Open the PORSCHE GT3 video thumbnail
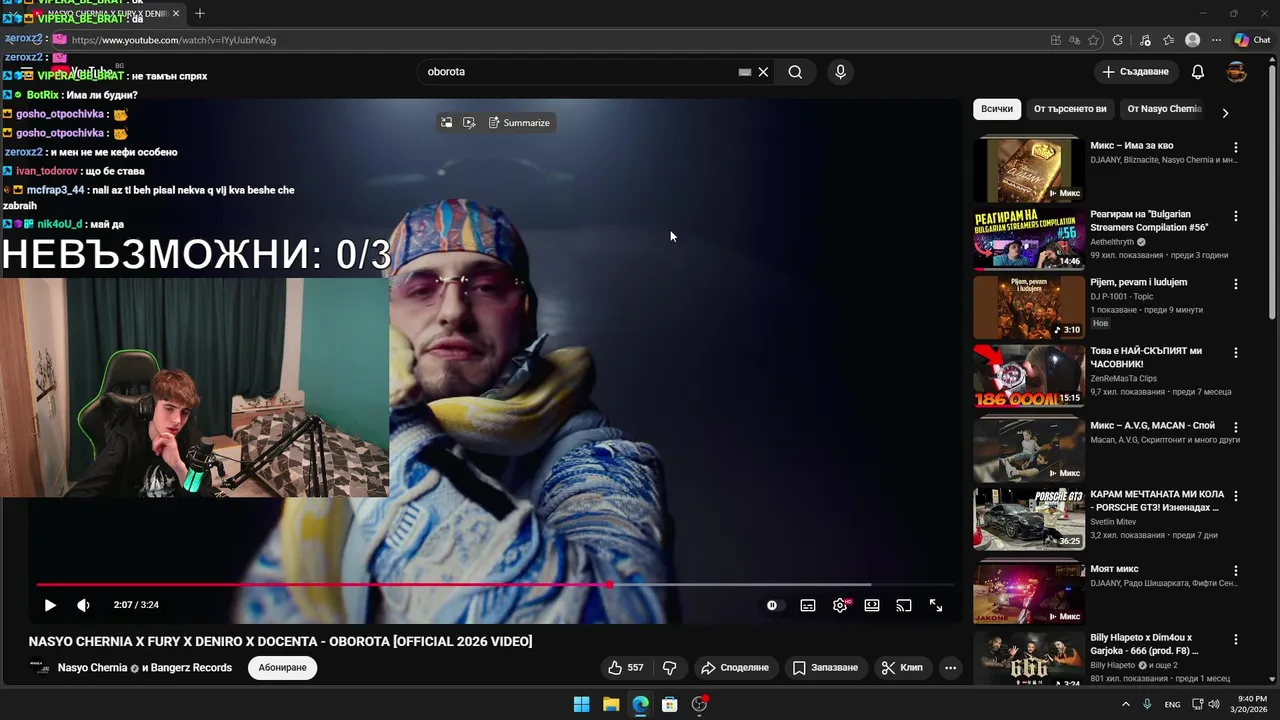Screen dimensions: 1280x720 click(1029, 519)
